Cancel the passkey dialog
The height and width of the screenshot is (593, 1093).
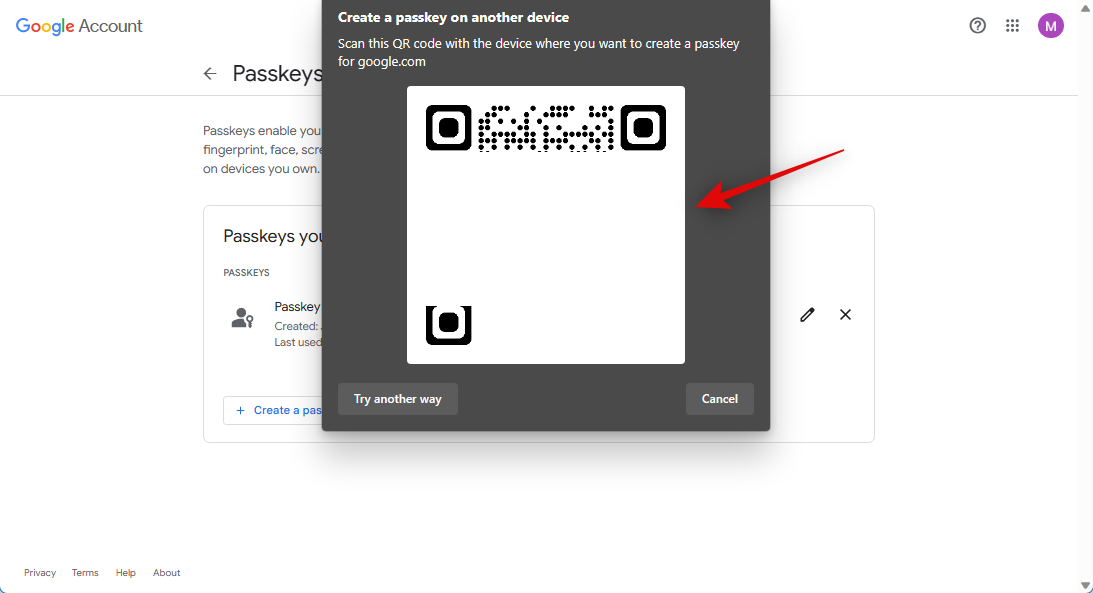click(719, 399)
